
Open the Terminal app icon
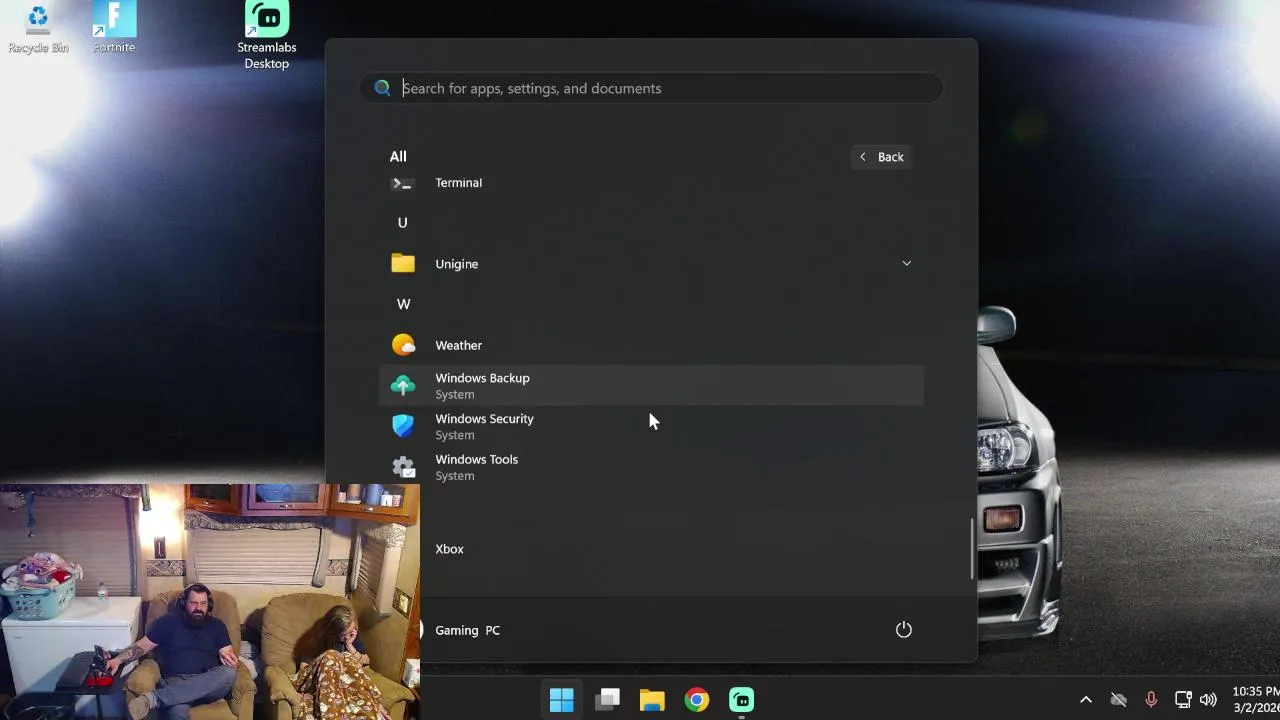tap(403, 183)
